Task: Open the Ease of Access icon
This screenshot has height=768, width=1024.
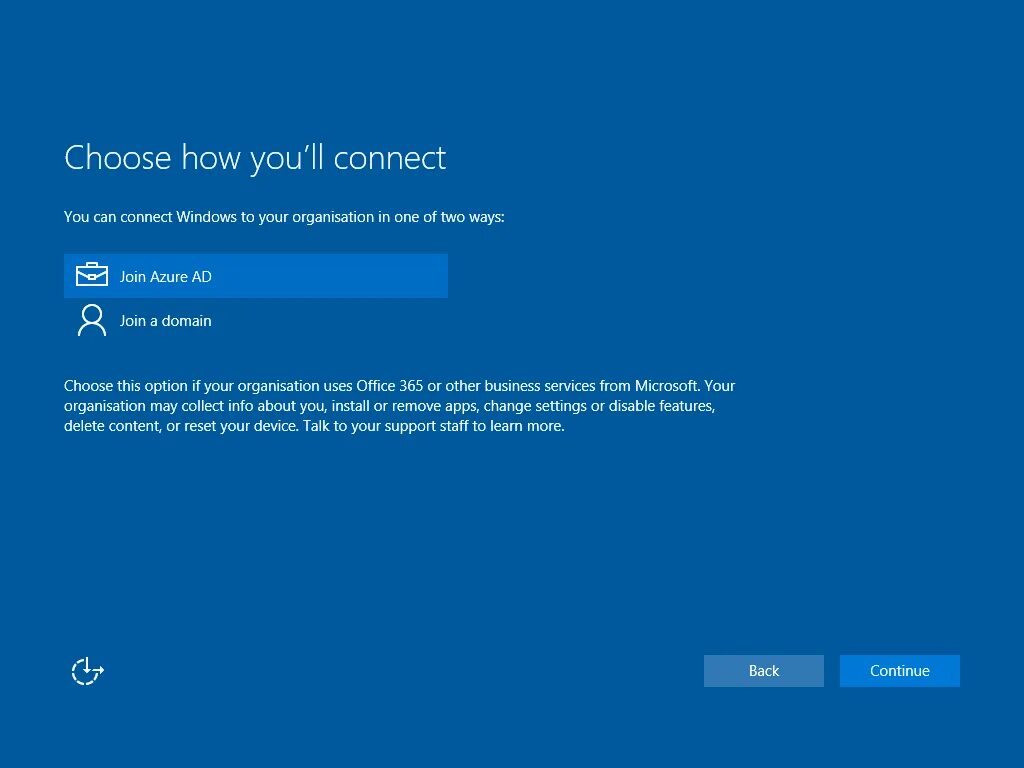Action: pos(87,671)
